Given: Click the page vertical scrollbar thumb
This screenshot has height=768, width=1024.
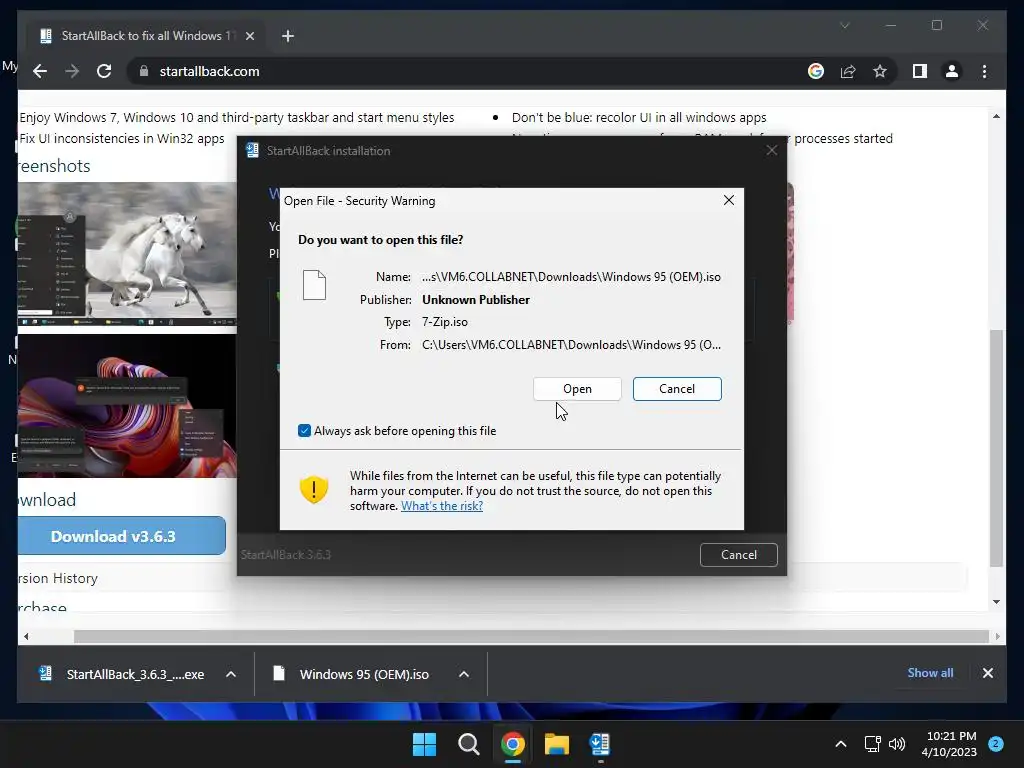Looking at the screenshot, I should click(x=996, y=447).
